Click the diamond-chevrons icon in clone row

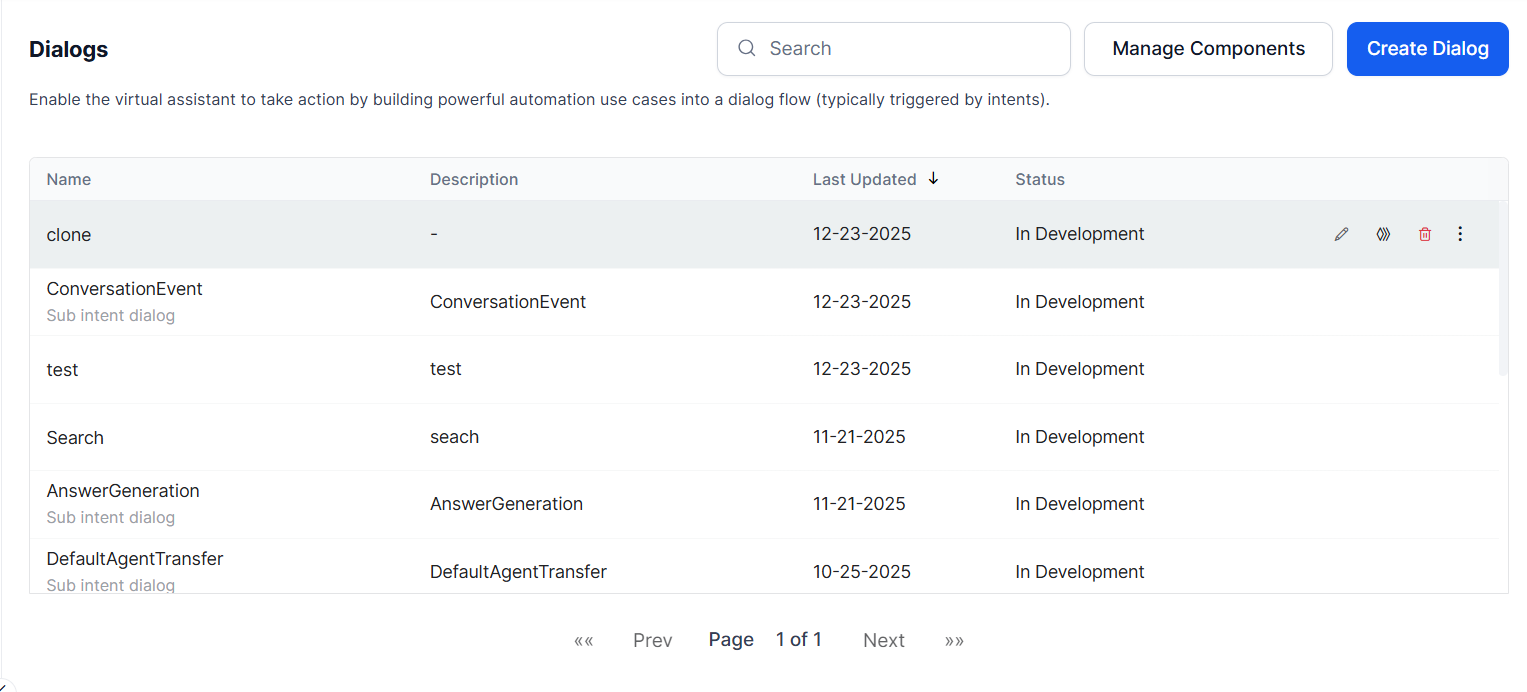tap(1383, 234)
